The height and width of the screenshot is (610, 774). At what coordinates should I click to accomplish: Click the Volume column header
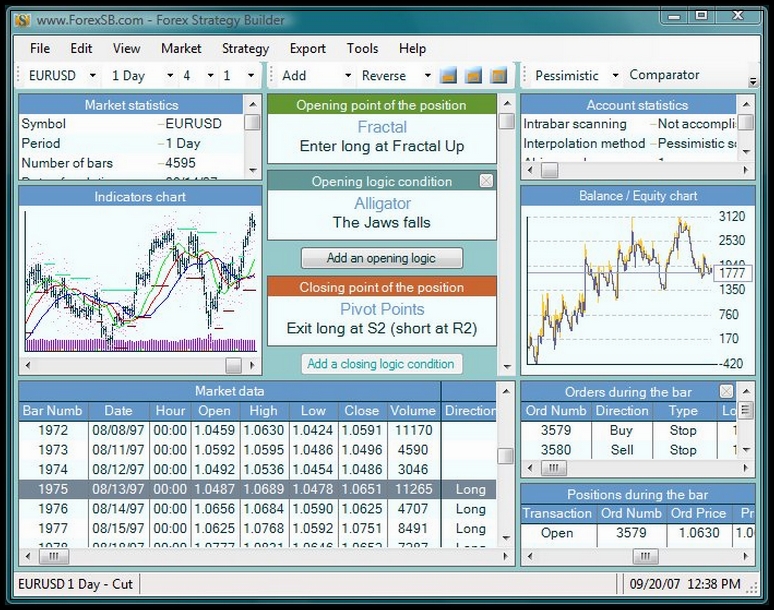tap(413, 411)
